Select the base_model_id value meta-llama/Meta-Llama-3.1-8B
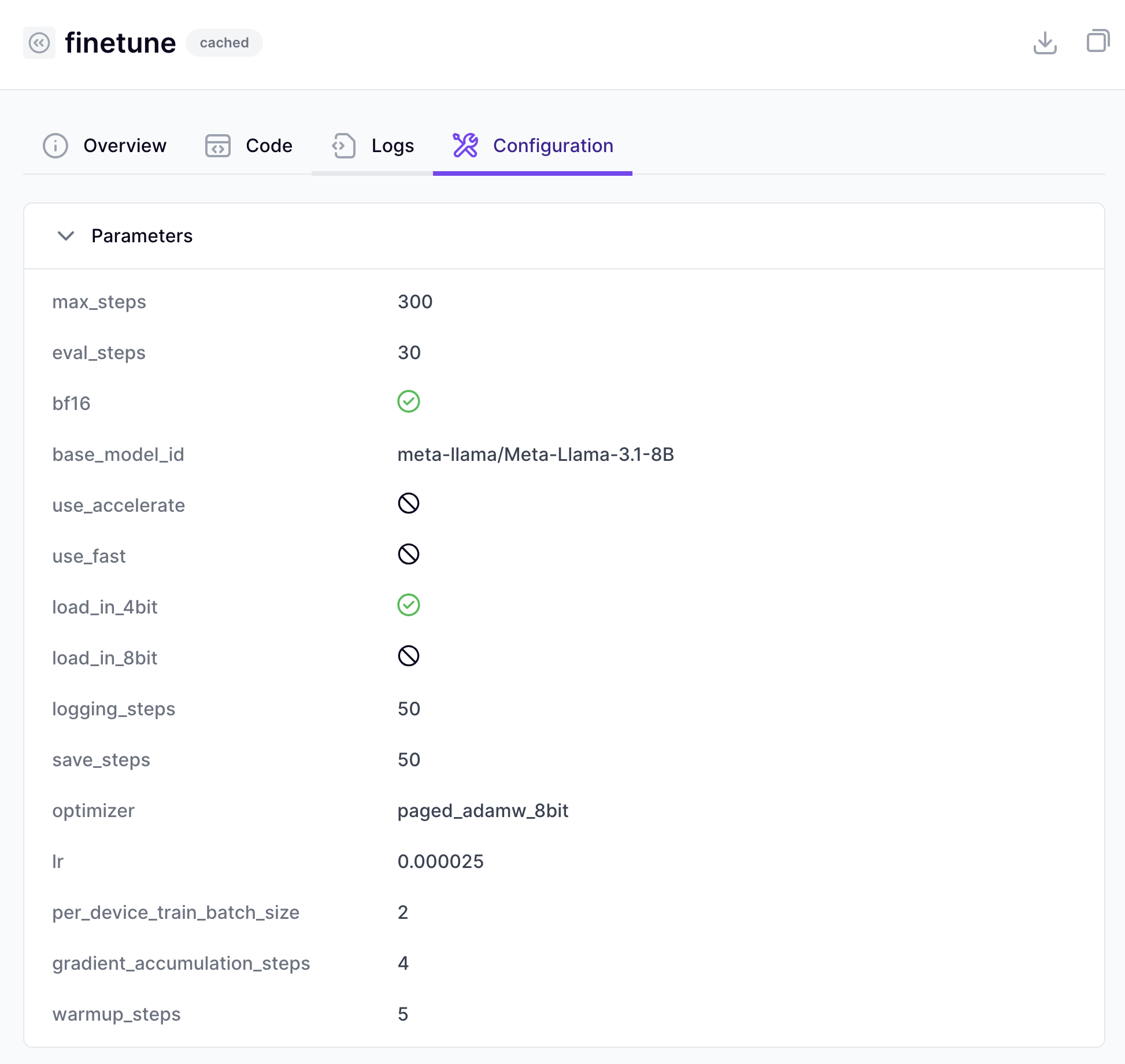 point(536,455)
